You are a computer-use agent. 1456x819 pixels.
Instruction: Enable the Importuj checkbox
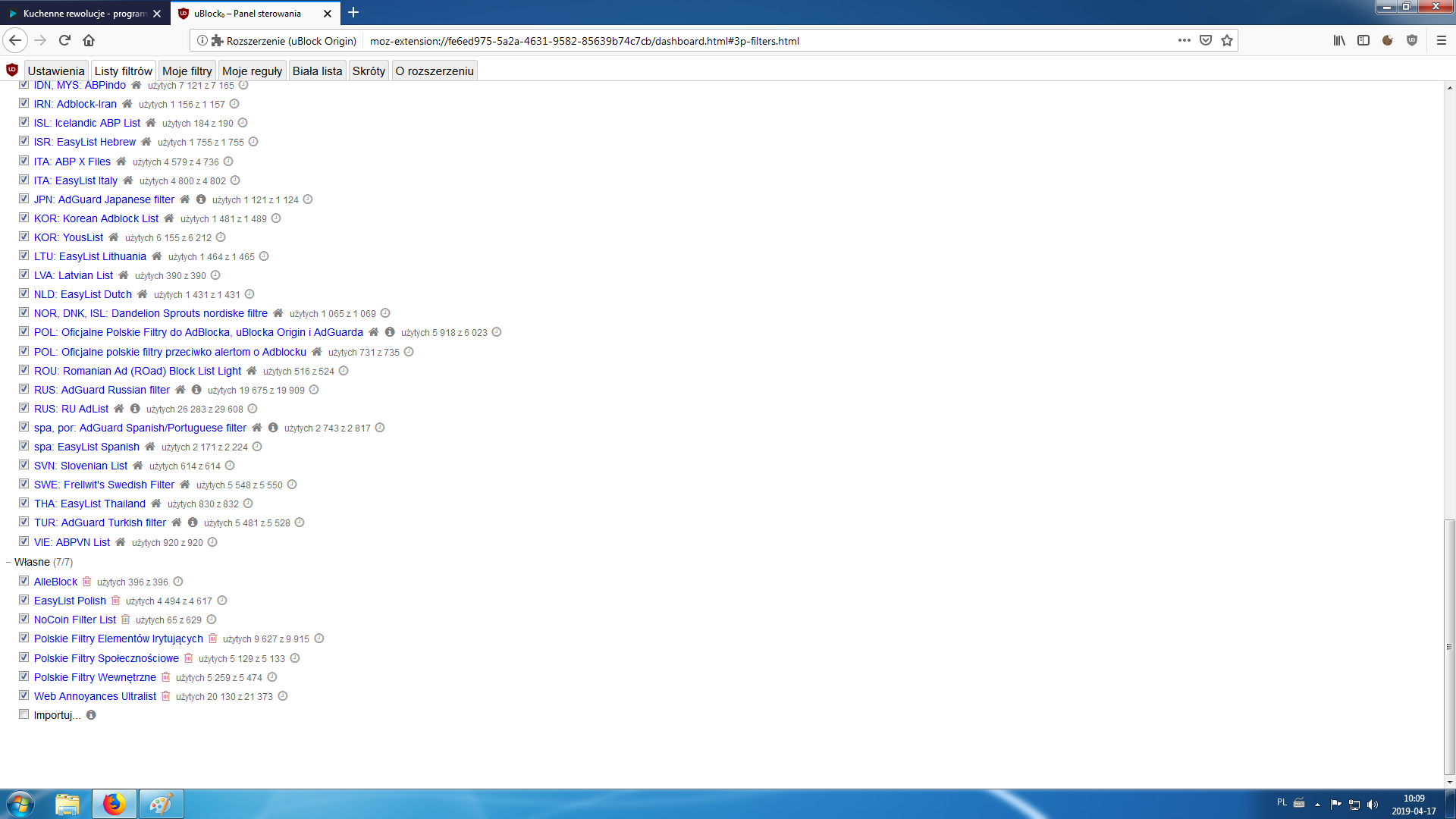23,713
